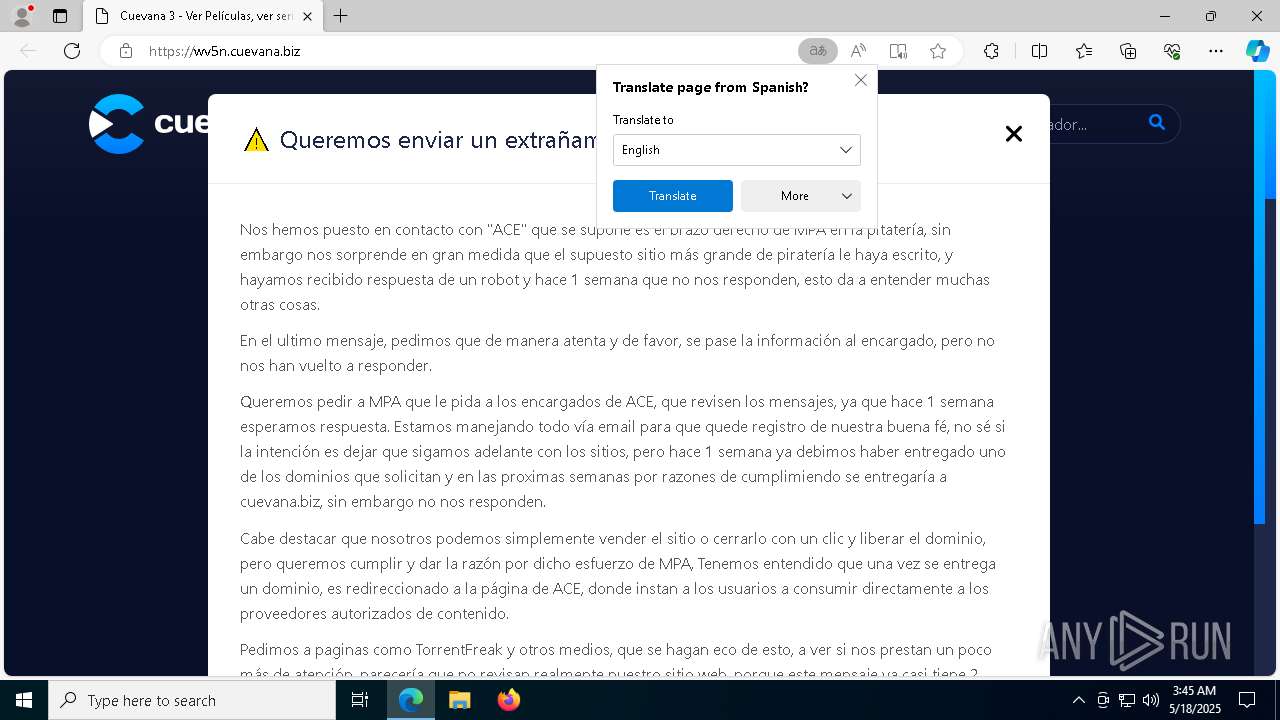The width and height of the screenshot is (1280, 720).
Task: Select the Cuevana 3 tab
Action: pos(203,16)
